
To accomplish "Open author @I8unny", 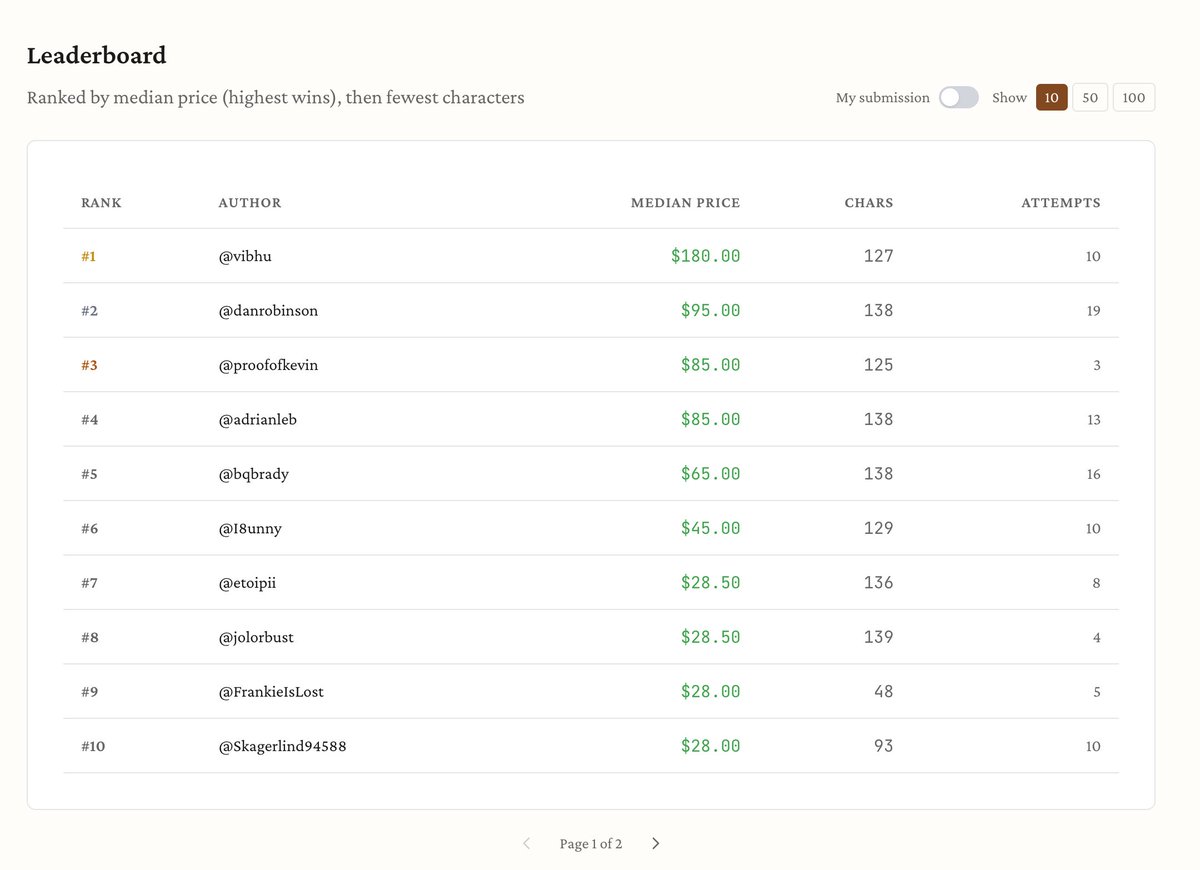I will (x=250, y=528).
